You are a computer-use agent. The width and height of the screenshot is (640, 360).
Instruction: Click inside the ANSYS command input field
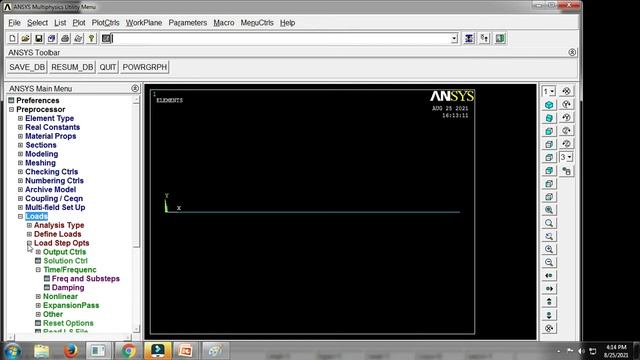click(281, 38)
